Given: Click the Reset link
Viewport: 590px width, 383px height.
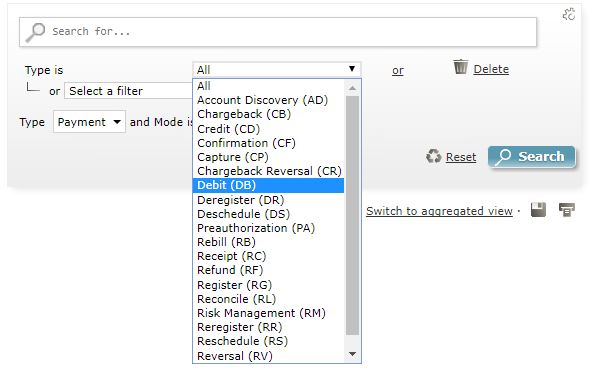Looking at the screenshot, I should [461, 157].
